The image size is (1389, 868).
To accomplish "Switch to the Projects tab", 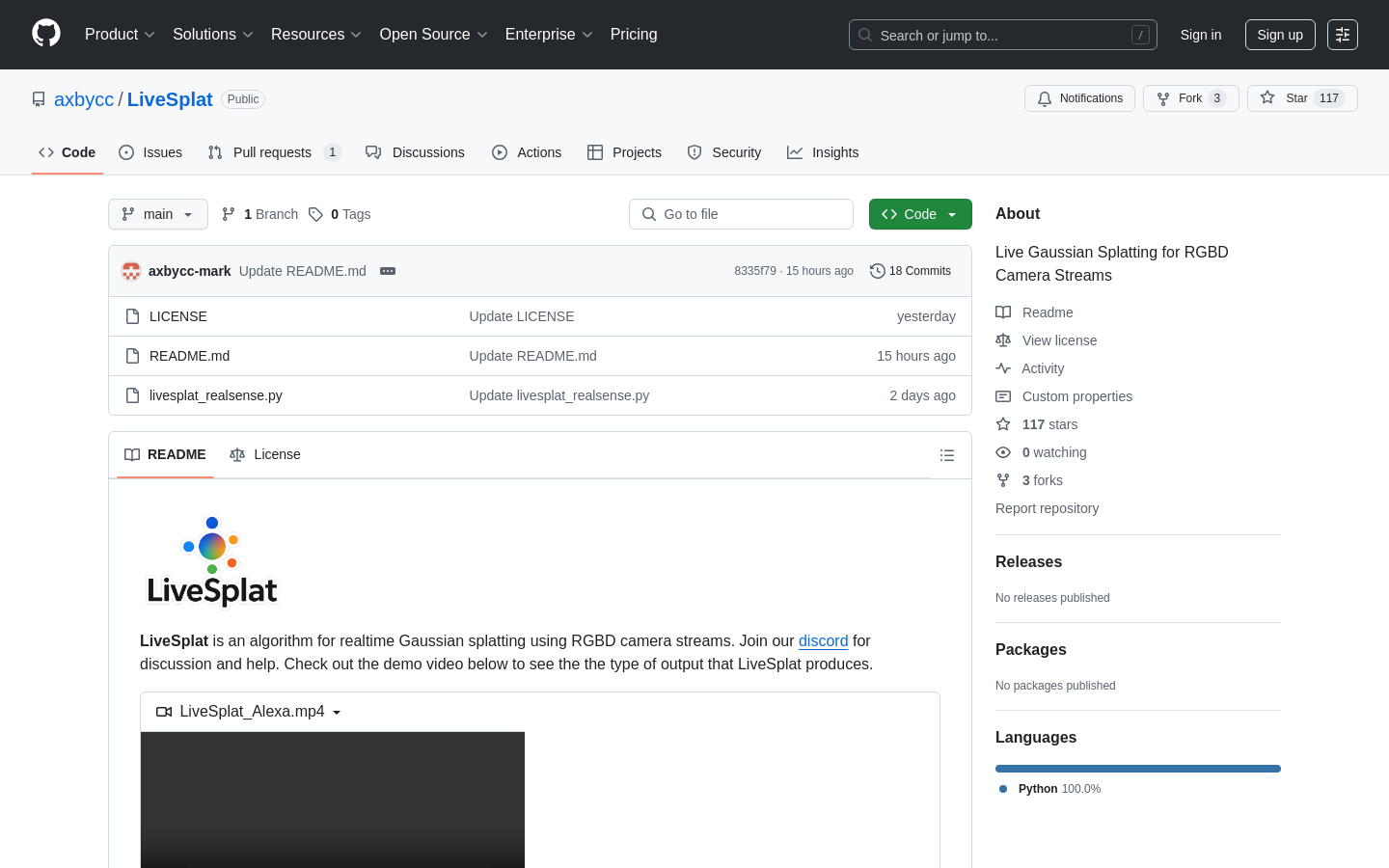I will [x=624, y=152].
